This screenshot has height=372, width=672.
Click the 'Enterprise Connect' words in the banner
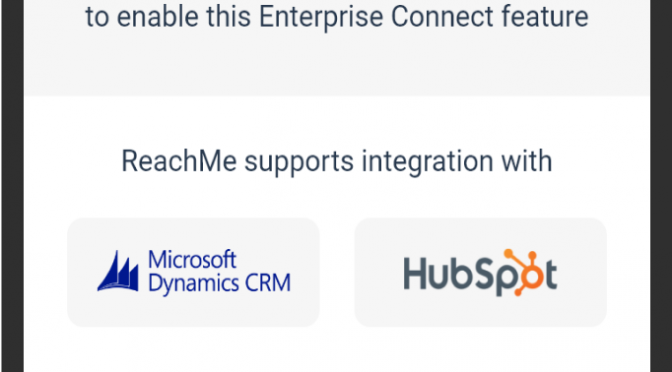375,16
